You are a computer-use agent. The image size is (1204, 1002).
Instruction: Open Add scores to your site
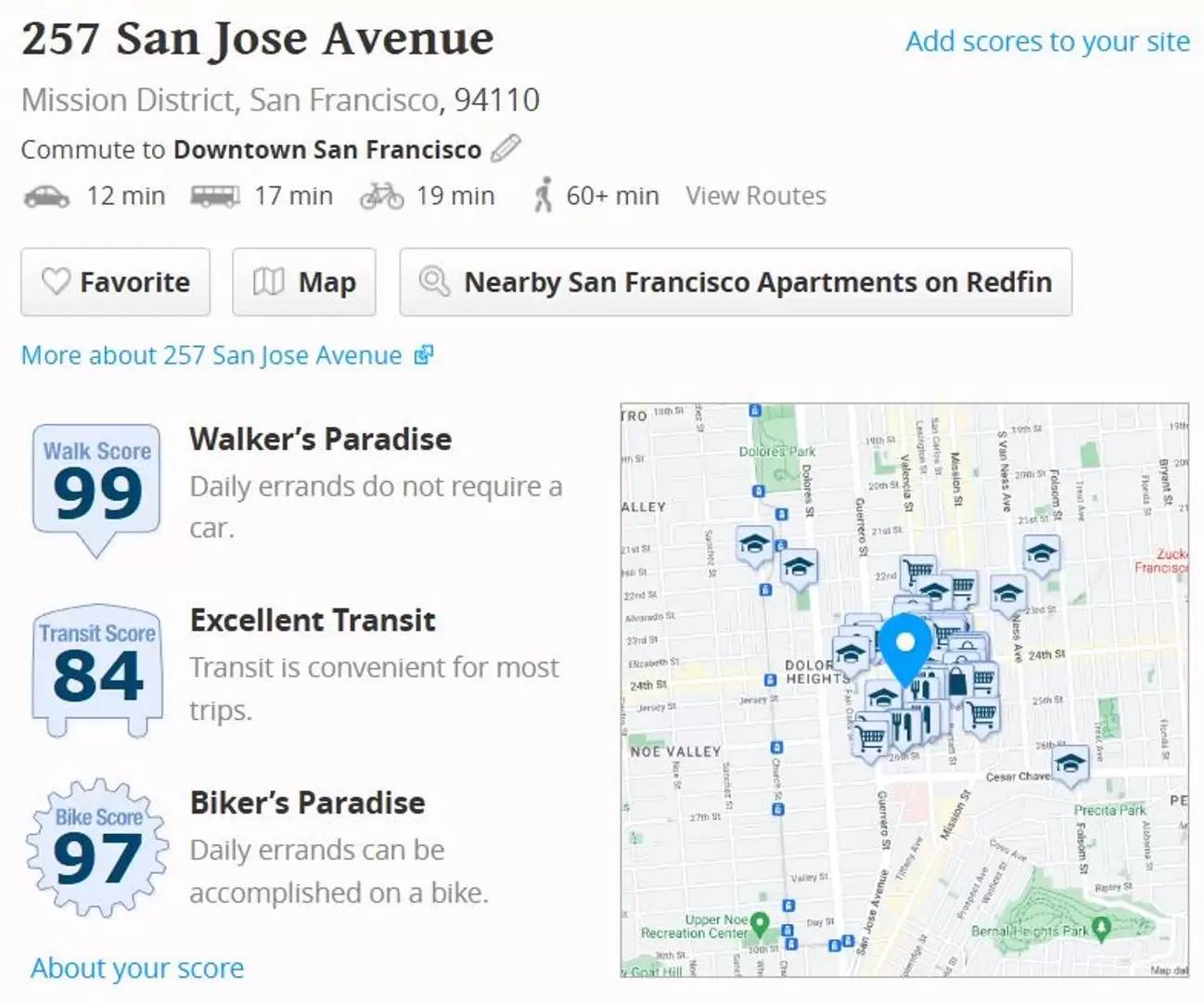(x=1047, y=41)
